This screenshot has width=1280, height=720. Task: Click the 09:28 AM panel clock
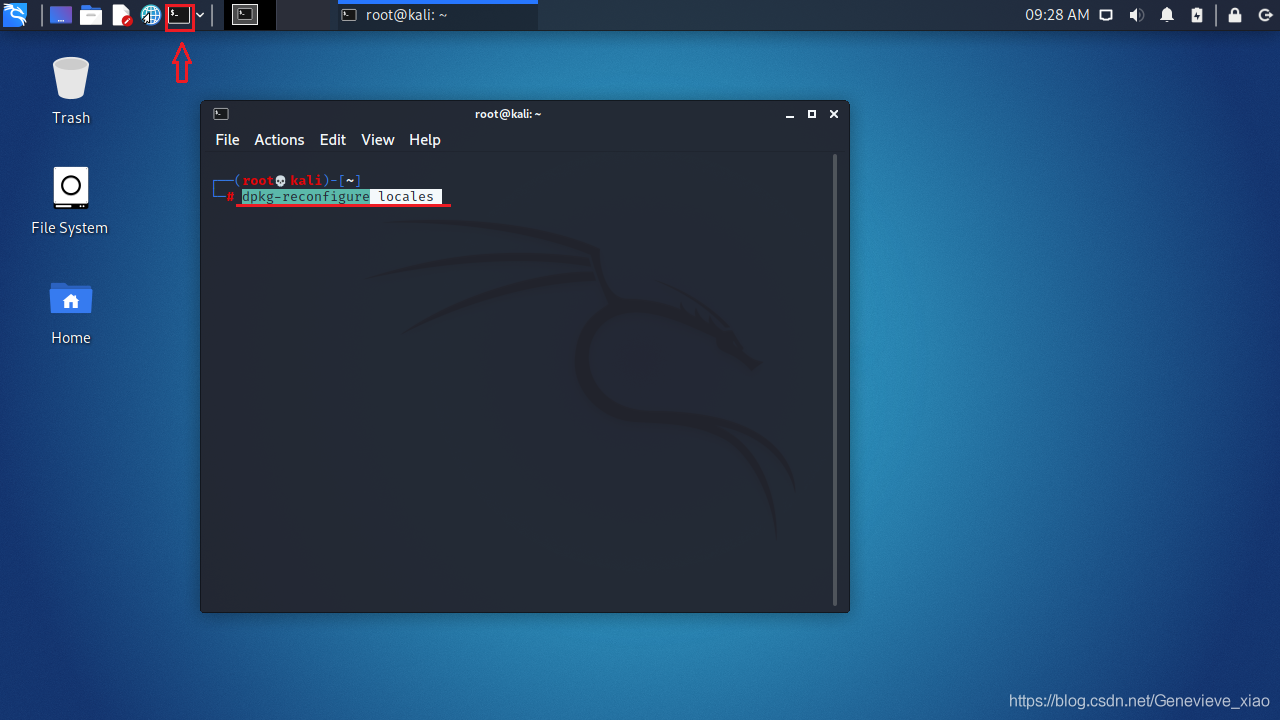pos(1057,15)
